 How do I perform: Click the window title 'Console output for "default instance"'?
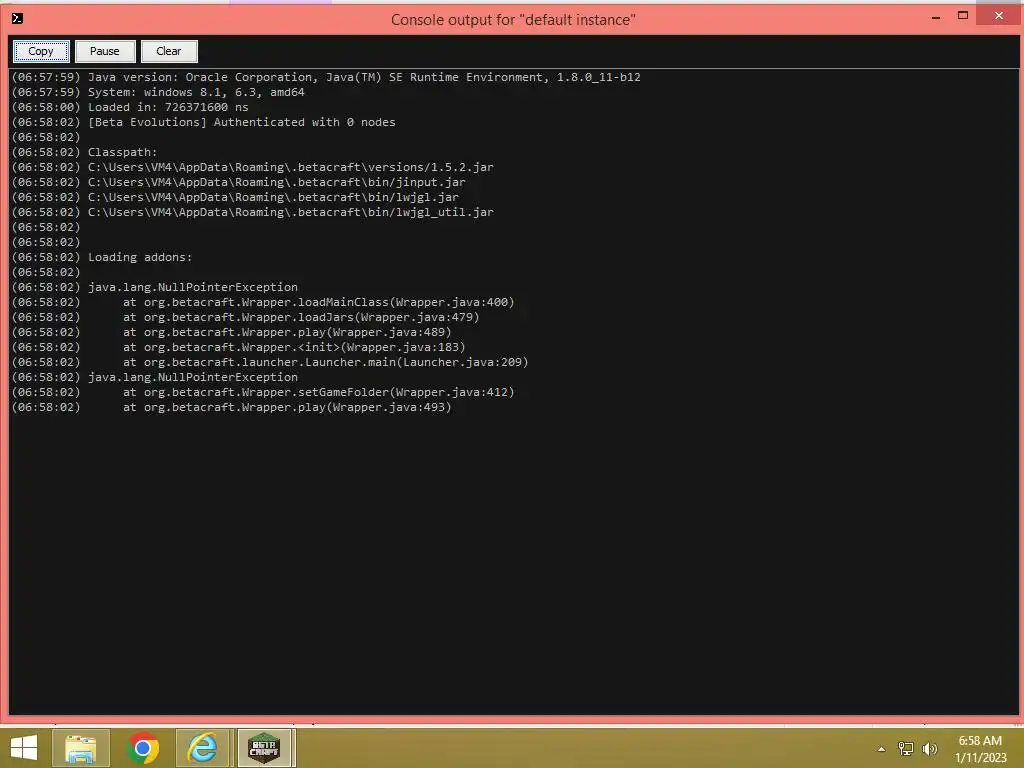[513, 20]
